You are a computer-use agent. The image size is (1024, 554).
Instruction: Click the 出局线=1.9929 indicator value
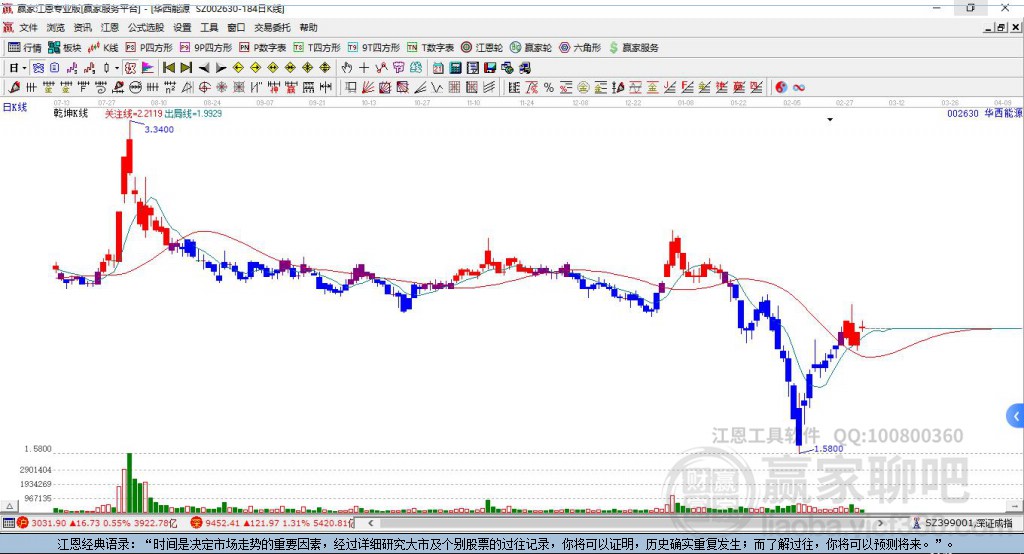point(193,114)
